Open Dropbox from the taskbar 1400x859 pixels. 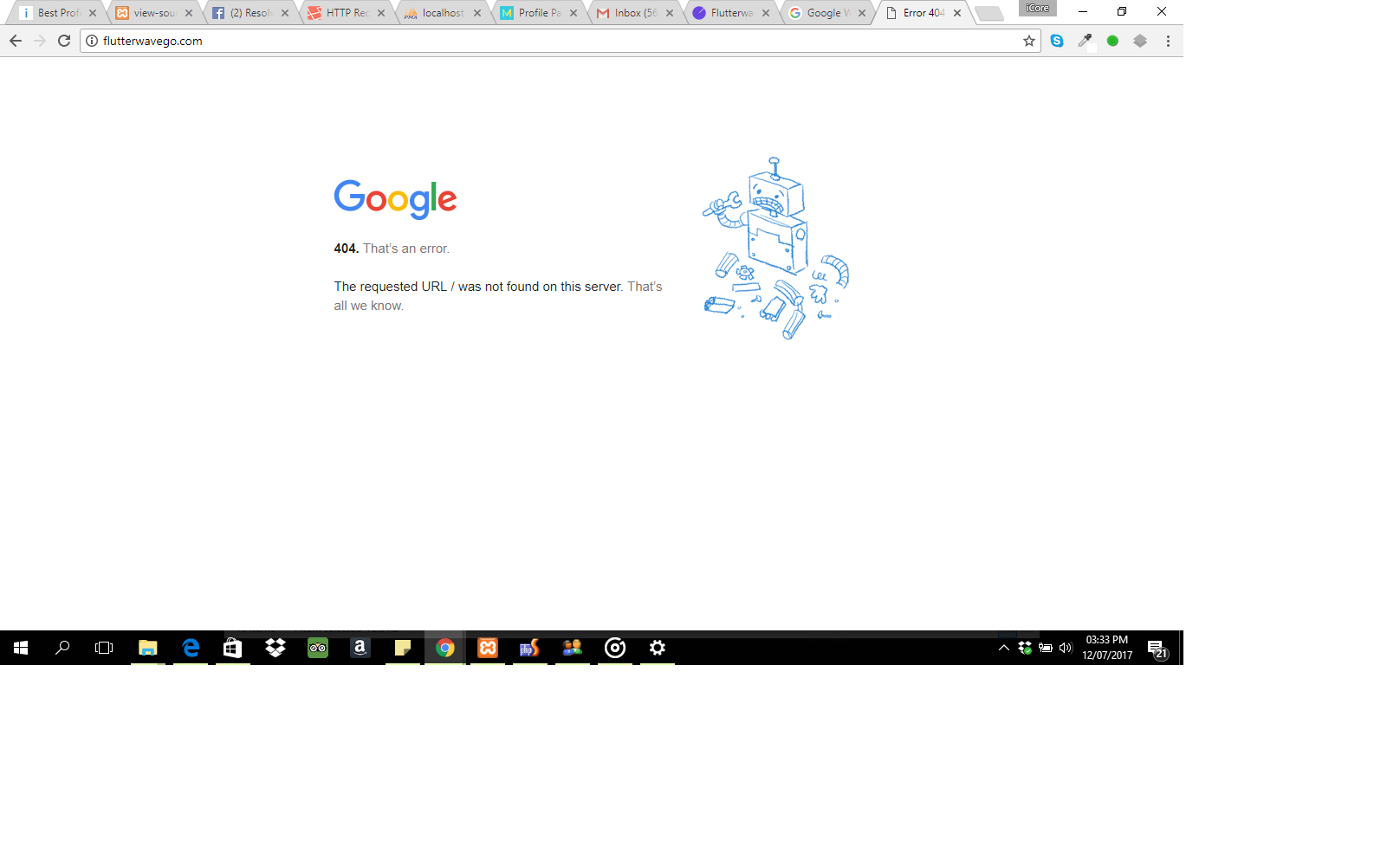point(275,648)
